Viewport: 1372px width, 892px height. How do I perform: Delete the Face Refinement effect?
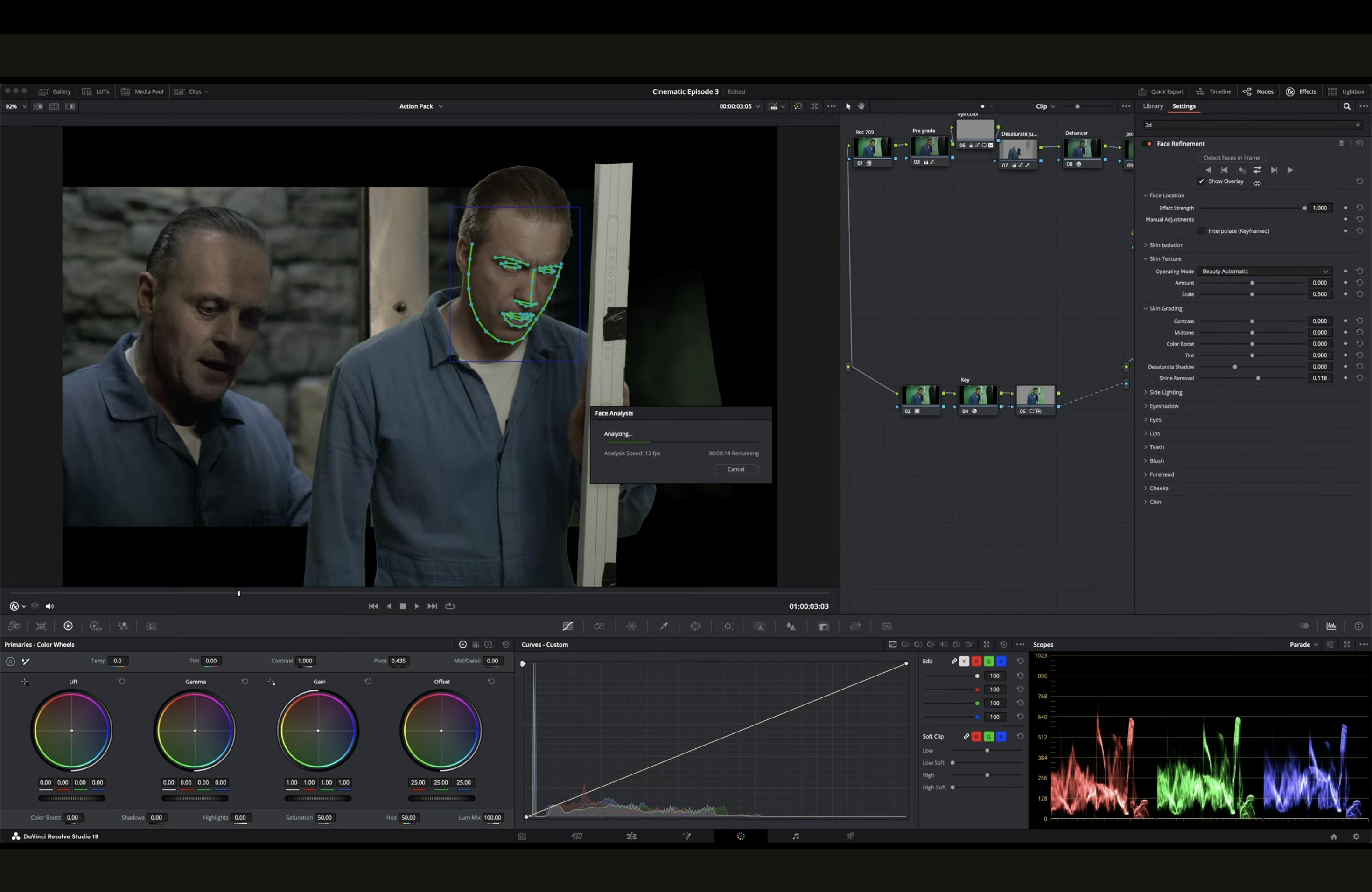[1341, 144]
